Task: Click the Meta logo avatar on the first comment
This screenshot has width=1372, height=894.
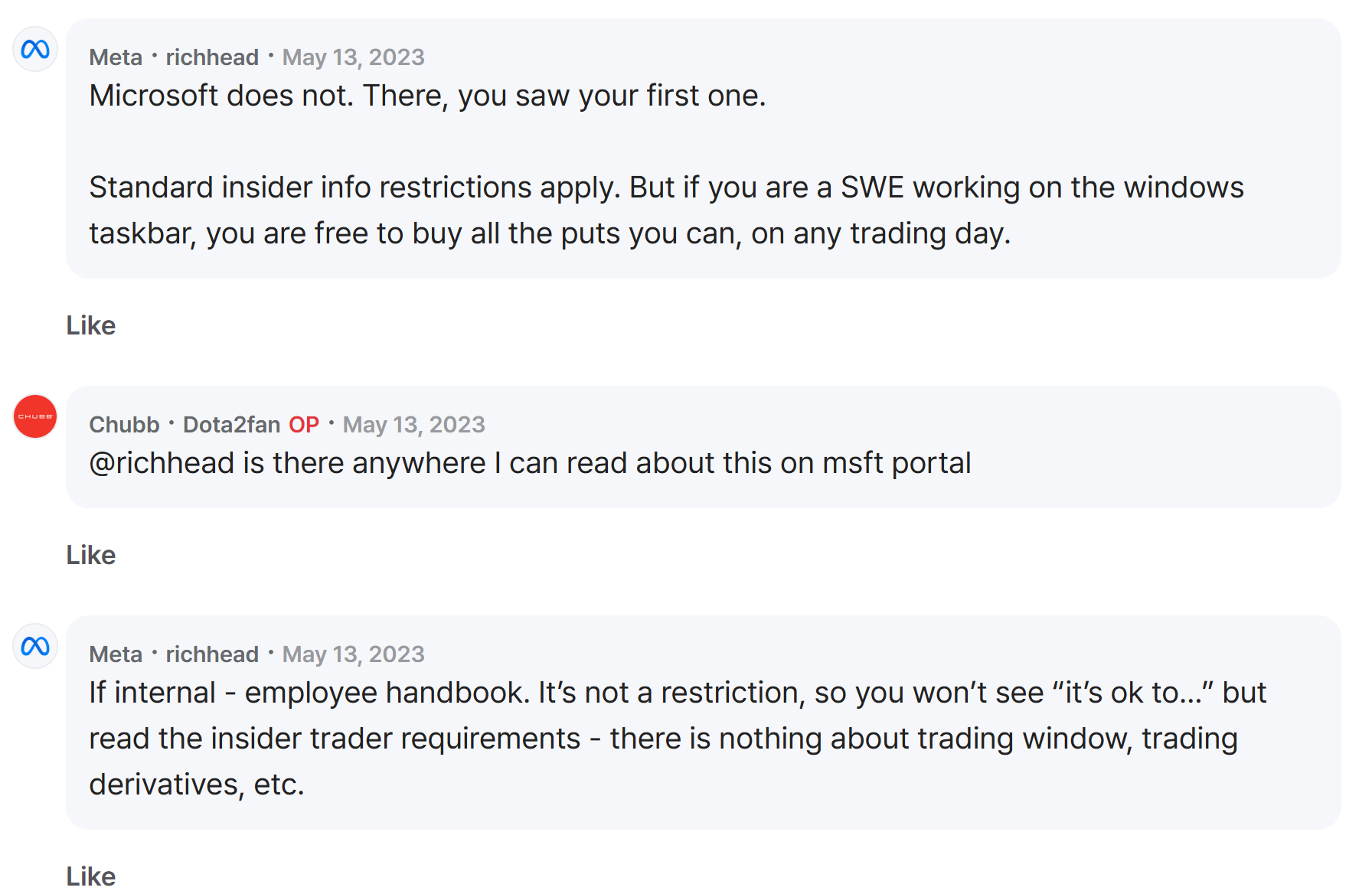Action: [35, 50]
